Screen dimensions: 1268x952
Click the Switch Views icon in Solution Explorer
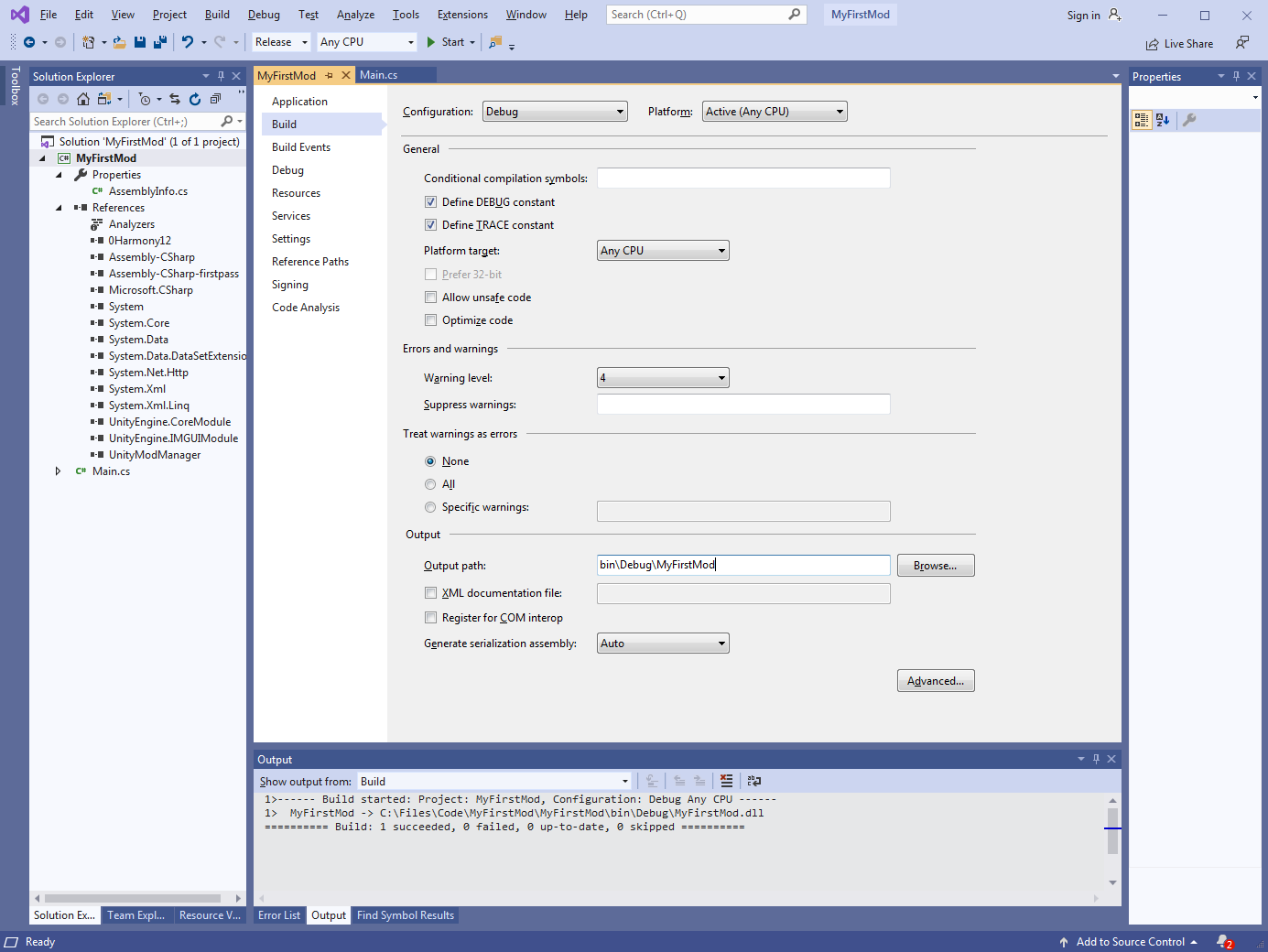pyautogui.click(x=104, y=99)
